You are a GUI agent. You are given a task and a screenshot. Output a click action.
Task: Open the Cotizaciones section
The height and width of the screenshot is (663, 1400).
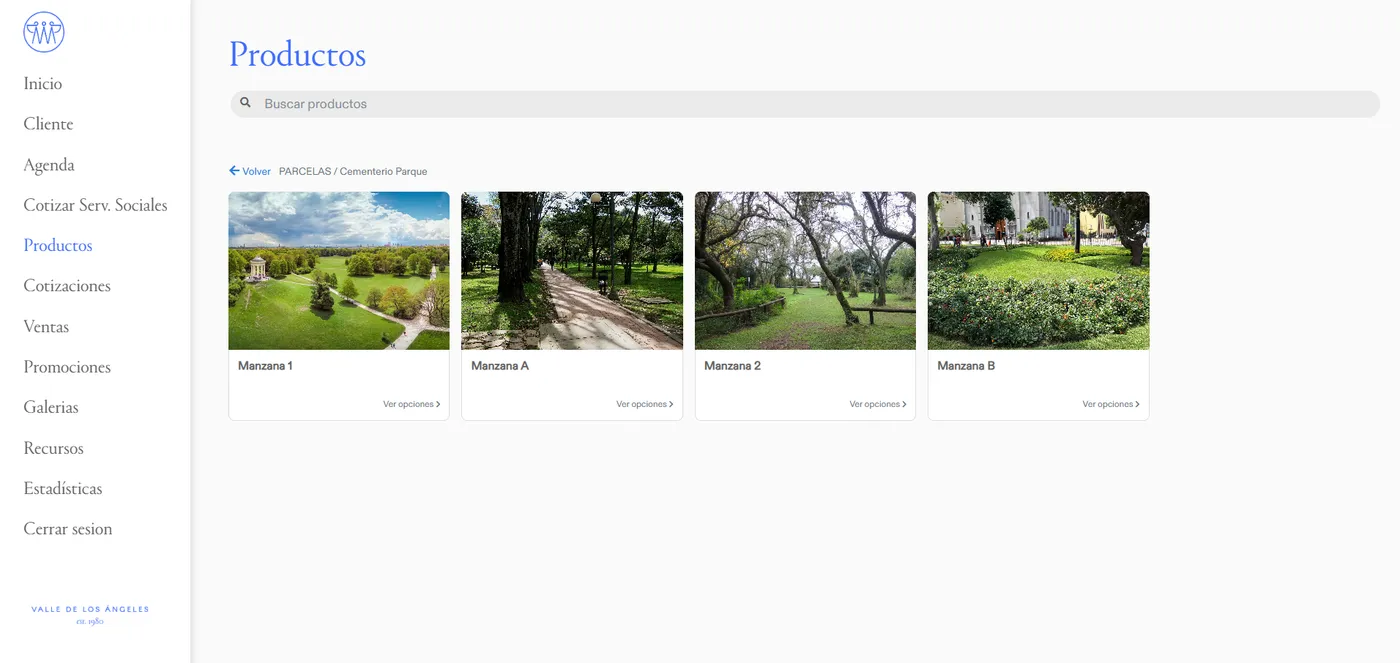67,286
